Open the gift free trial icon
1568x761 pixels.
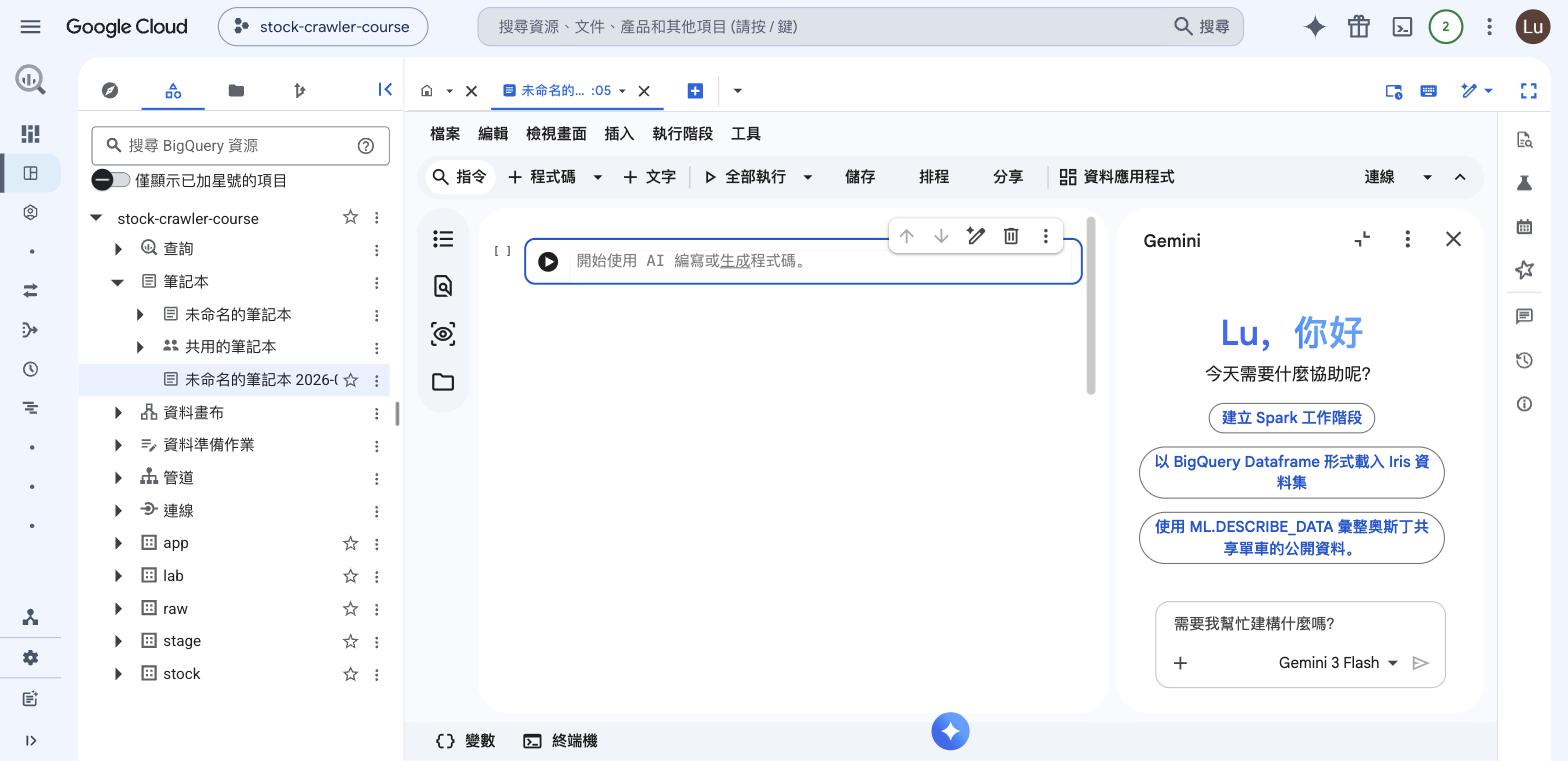1358,27
